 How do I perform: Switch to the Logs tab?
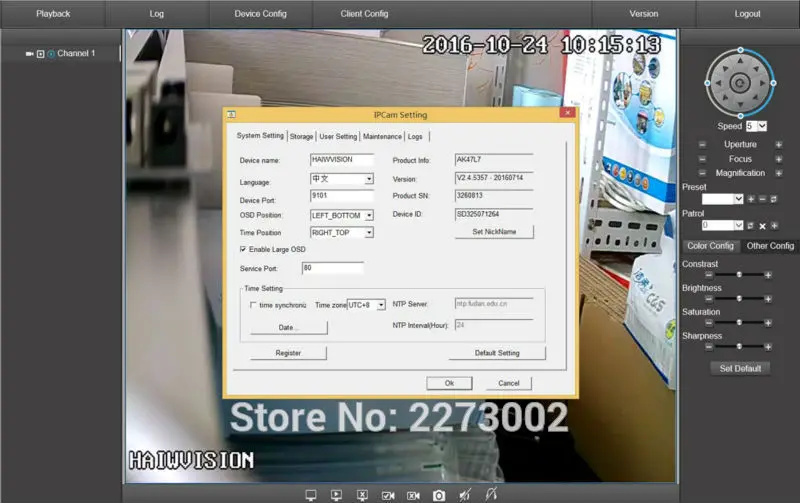(x=415, y=137)
